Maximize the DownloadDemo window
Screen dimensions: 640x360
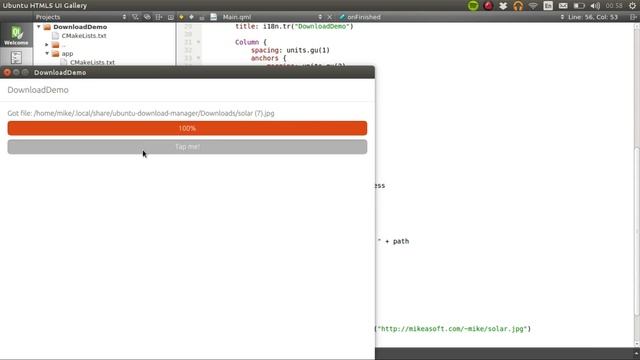25,72
